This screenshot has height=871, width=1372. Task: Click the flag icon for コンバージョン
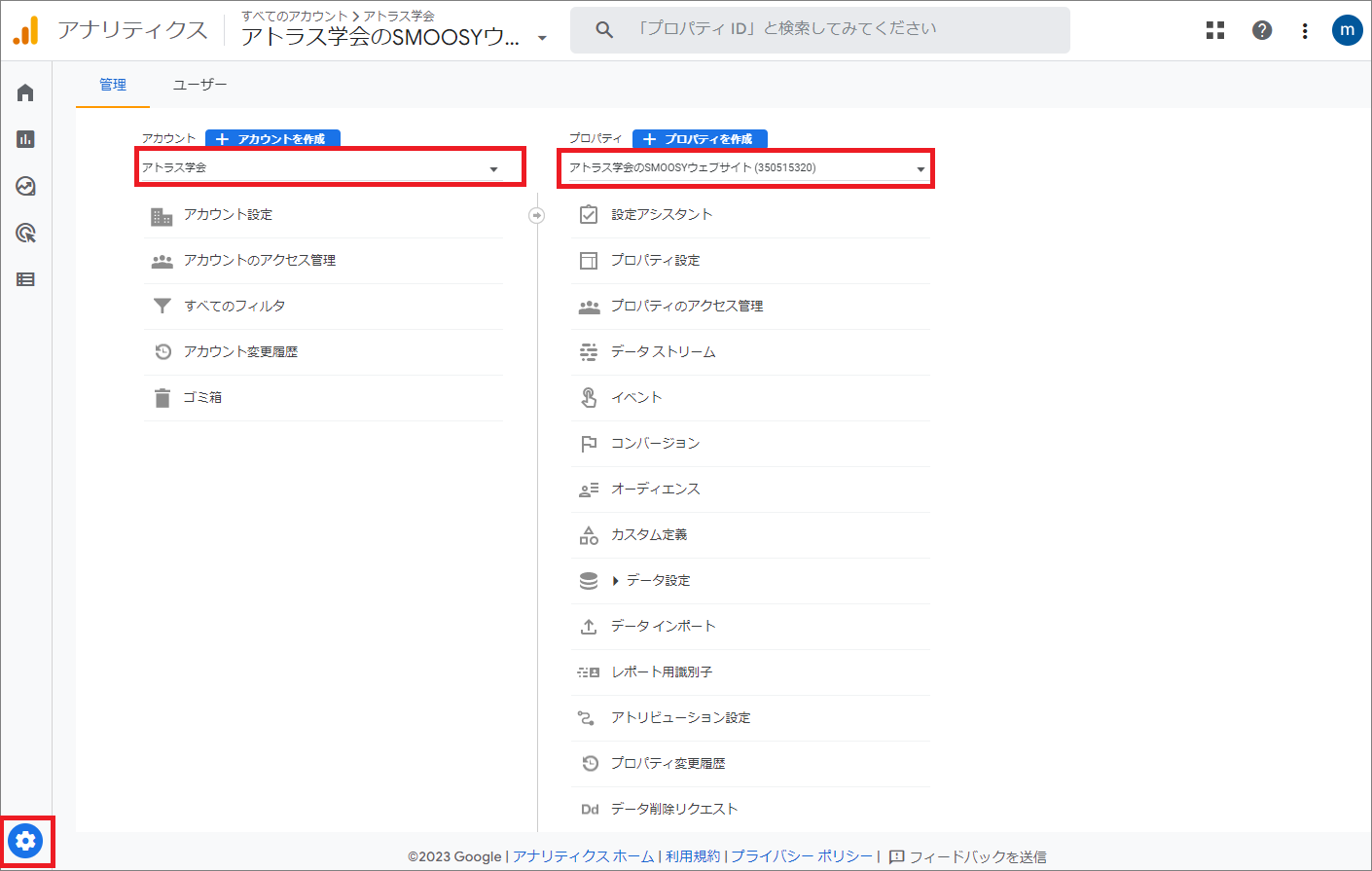[x=589, y=444]
